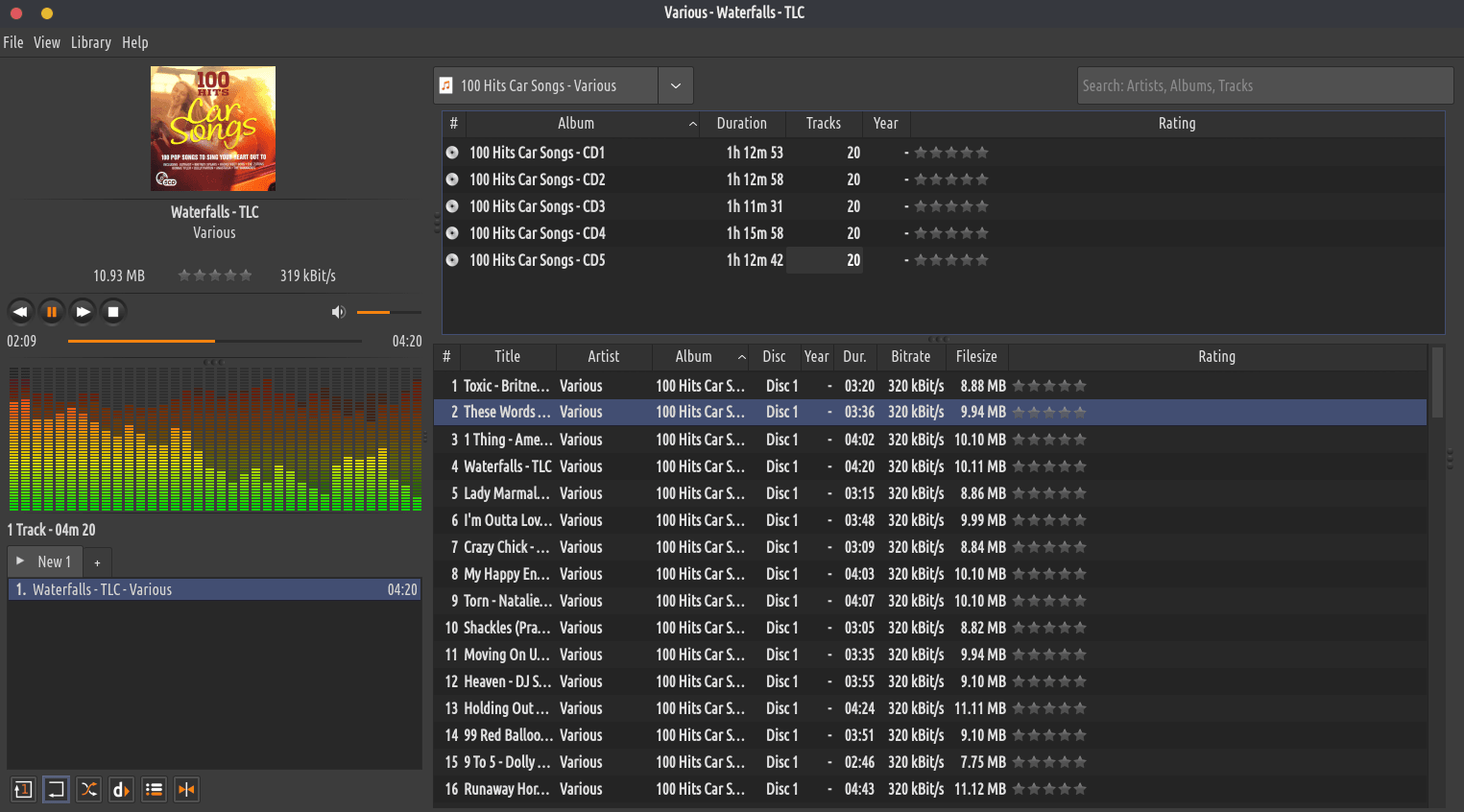Viewport: 1464px width, 812px height.
Task: Sort tracks by Year column header
Action: 817,356
